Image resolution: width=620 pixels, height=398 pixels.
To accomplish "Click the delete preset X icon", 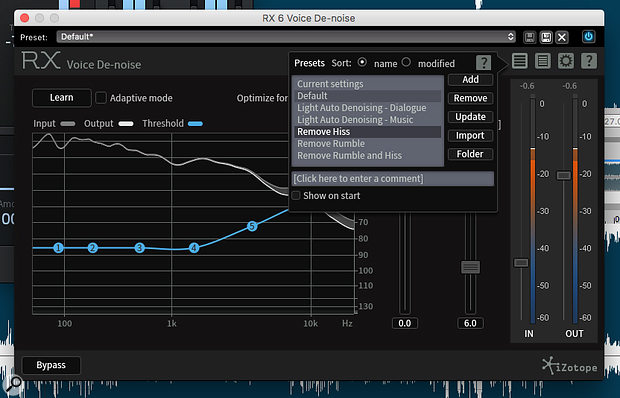I will [562, 37].
